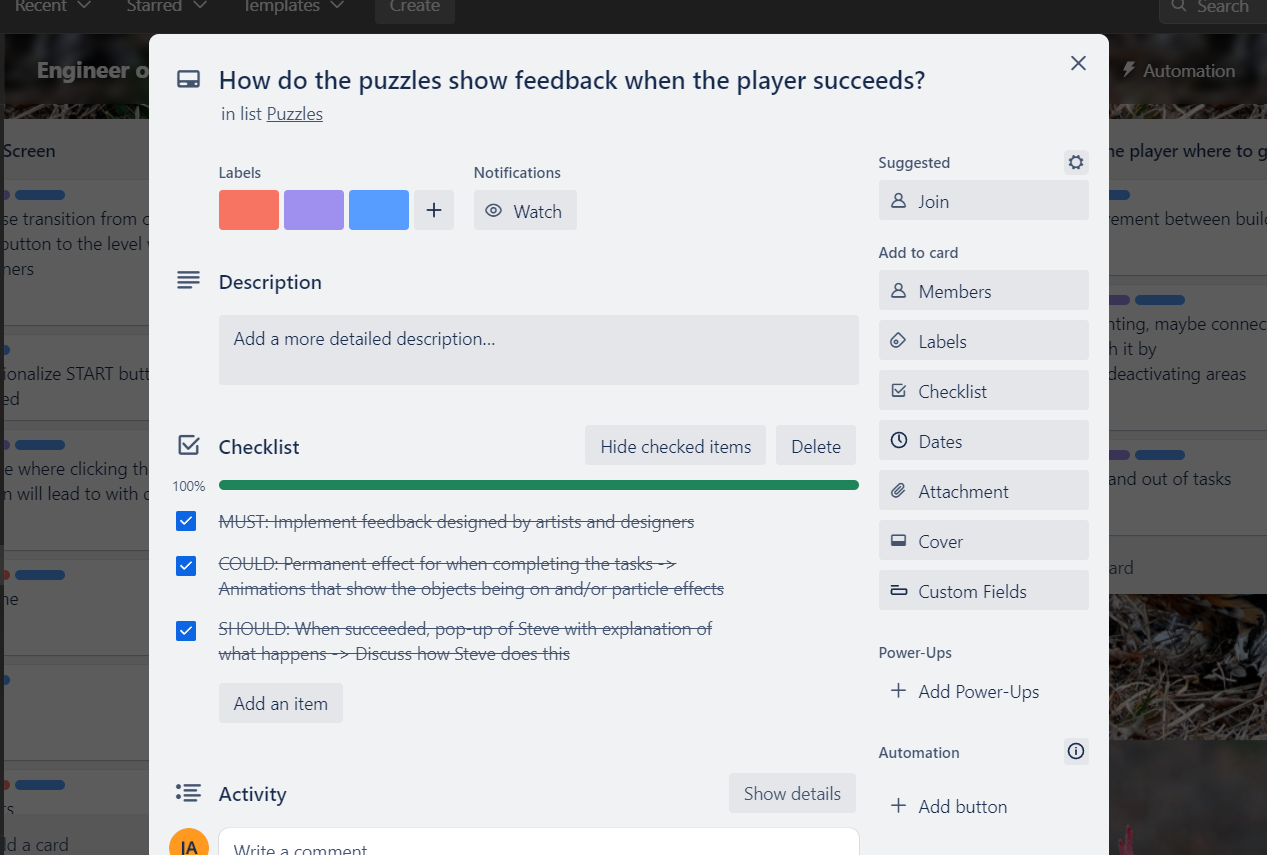Open the Templates dropdown menu
1267x855 pixels.
point(293,7)
